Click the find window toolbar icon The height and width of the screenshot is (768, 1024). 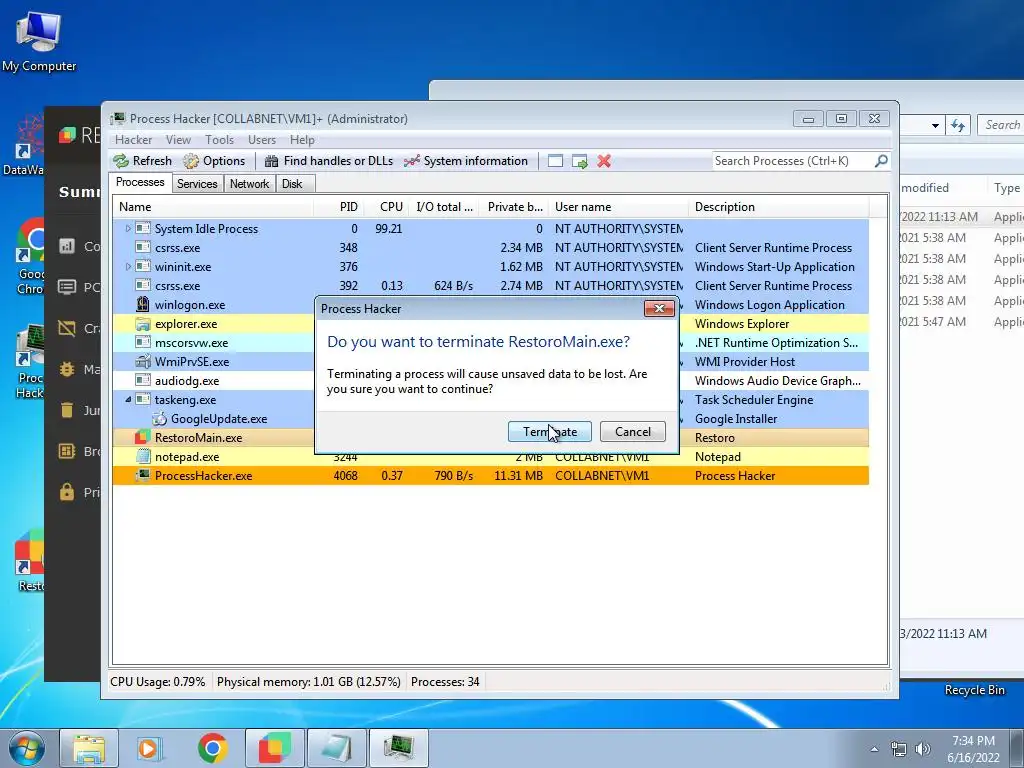coord(555,161)
